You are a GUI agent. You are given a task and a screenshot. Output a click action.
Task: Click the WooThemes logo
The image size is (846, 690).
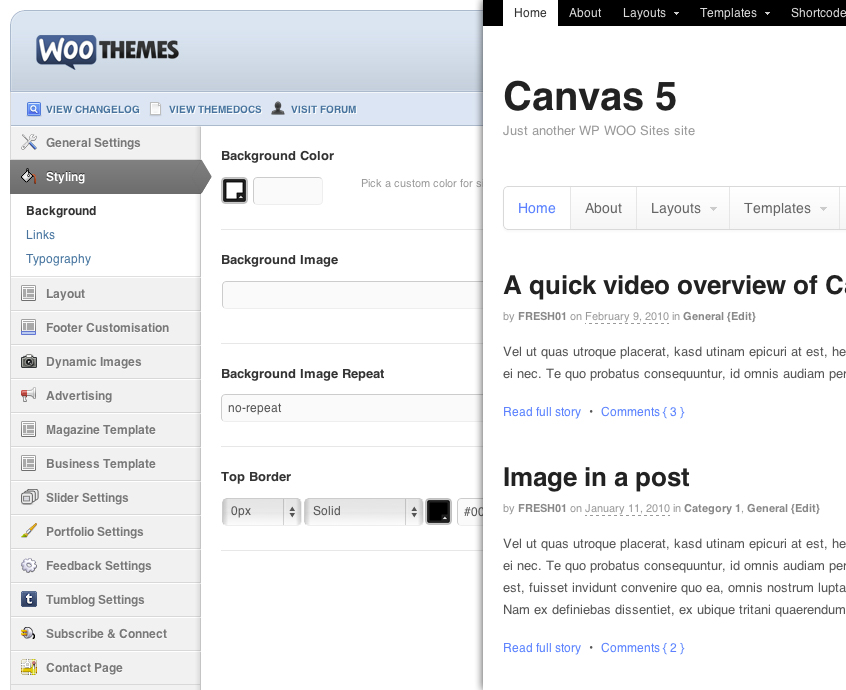(107, 51)
